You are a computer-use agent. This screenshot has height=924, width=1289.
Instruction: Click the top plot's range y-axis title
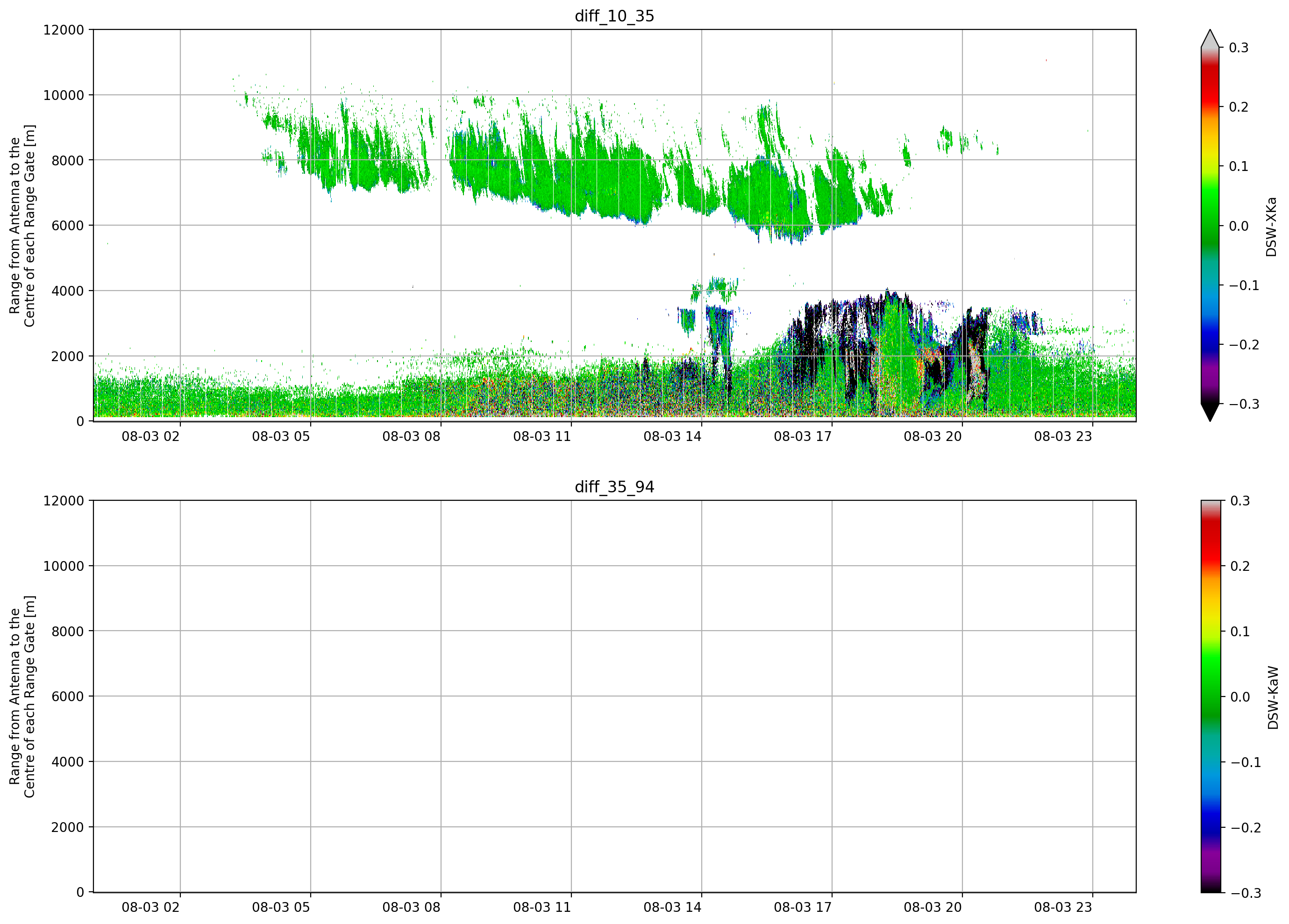pyautogui.click(x=22, y=226)
